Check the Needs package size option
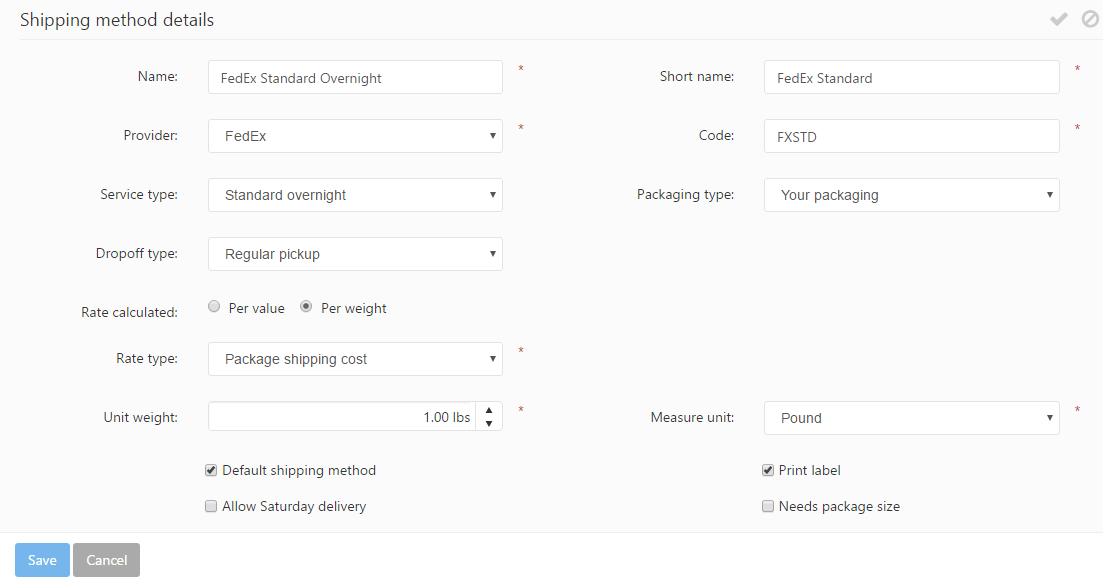This screenshot has height=586, width=1103. pos(768,506)
